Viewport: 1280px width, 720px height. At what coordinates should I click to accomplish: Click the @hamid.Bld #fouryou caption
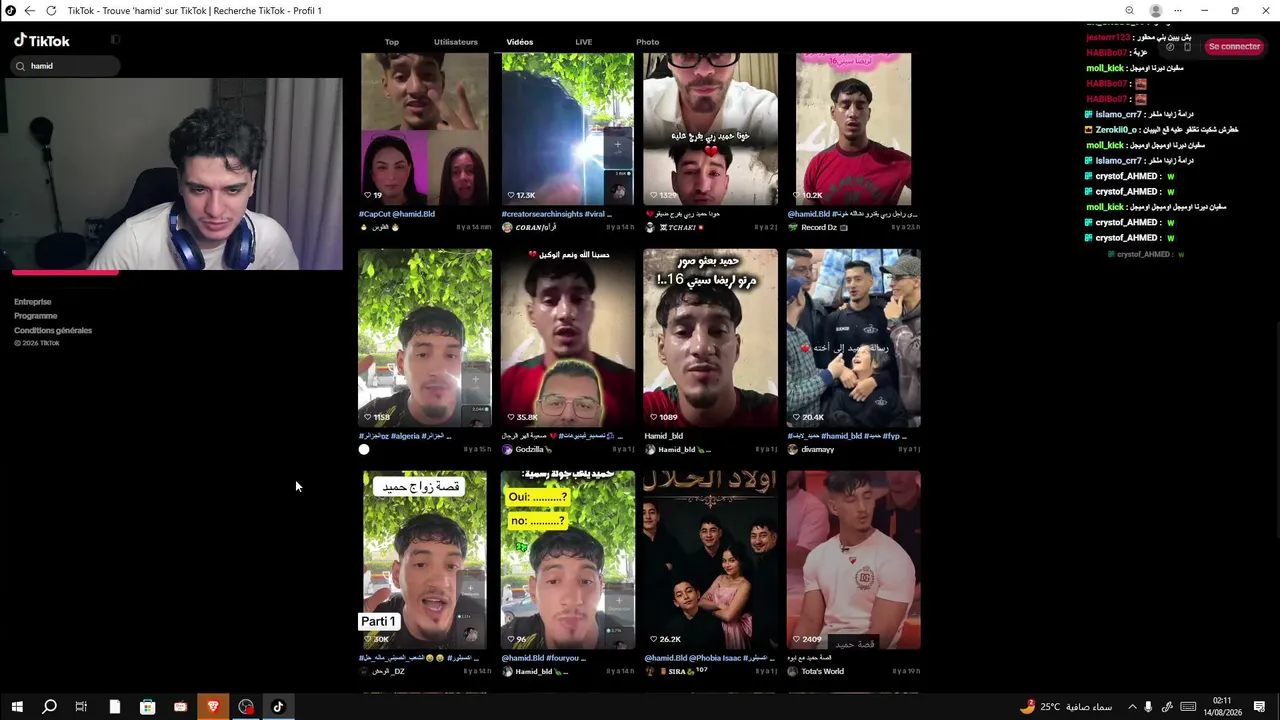click(543, 658)
